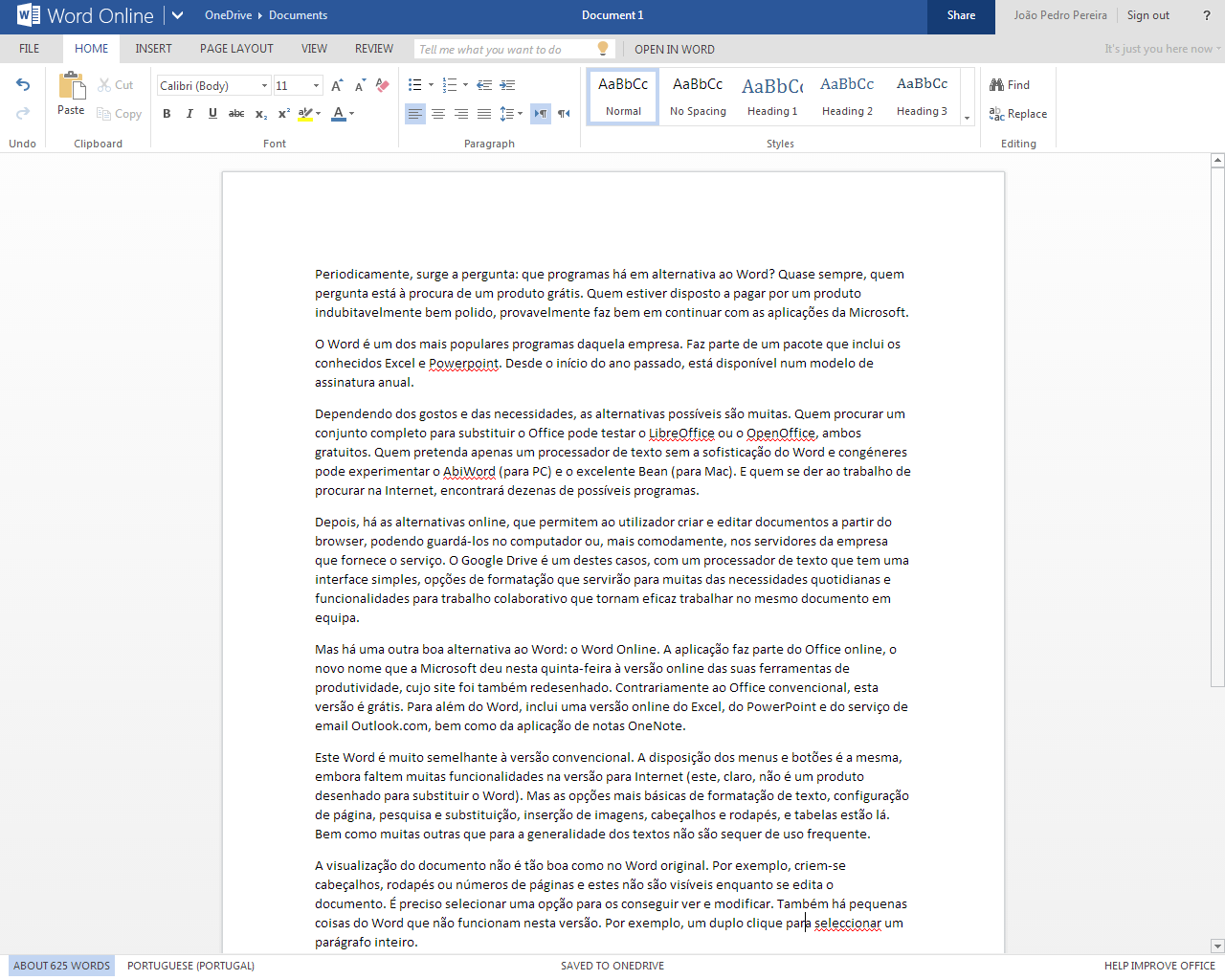The width and height of the screenshot is (1225, 980).
Task: Switch to the INSERT ribbon tab
Action: click(153, 49)
